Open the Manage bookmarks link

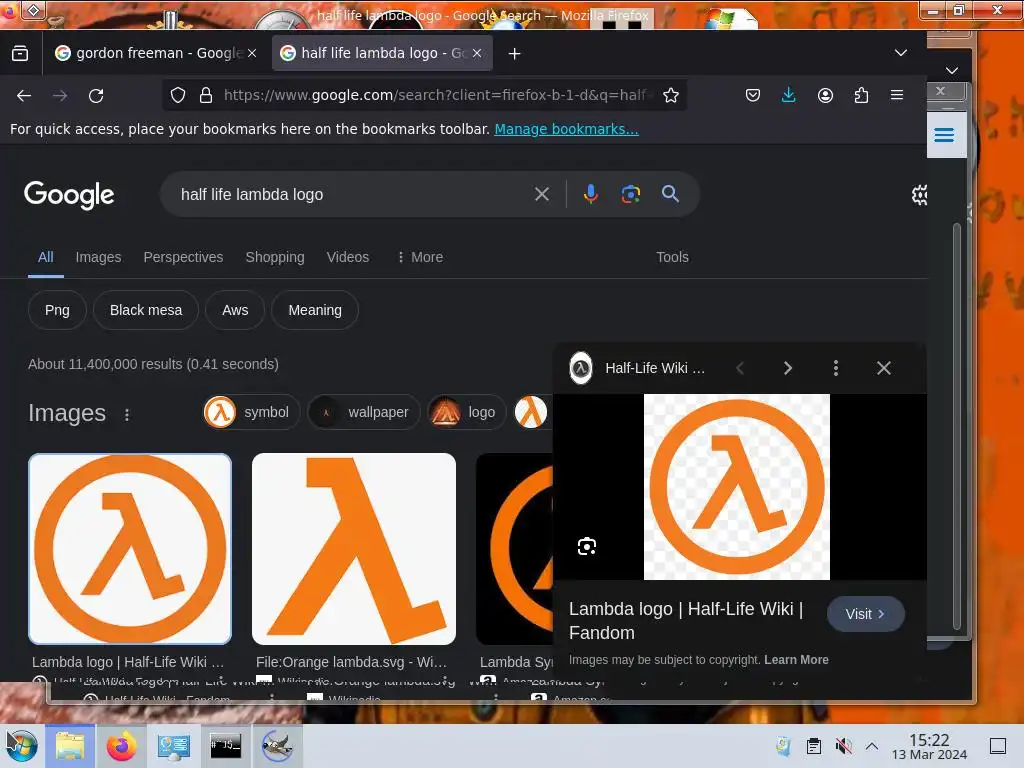tap(566, 129)
